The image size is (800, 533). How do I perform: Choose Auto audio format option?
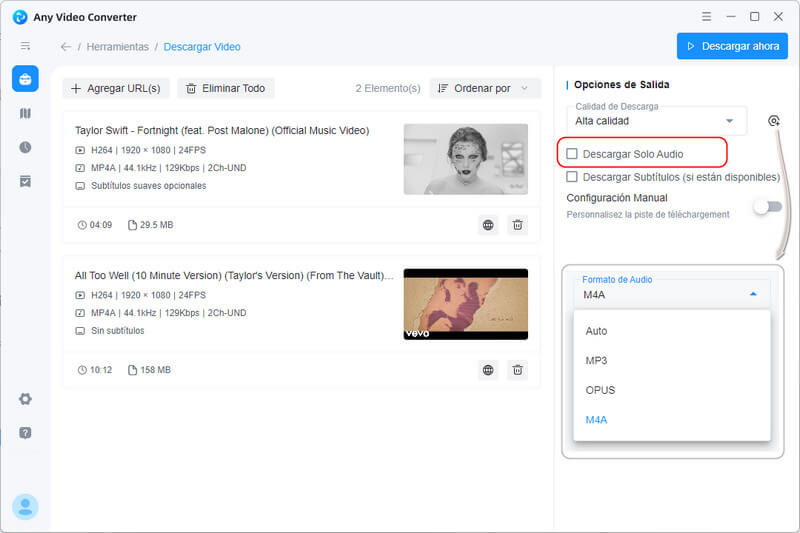[672, 331]
